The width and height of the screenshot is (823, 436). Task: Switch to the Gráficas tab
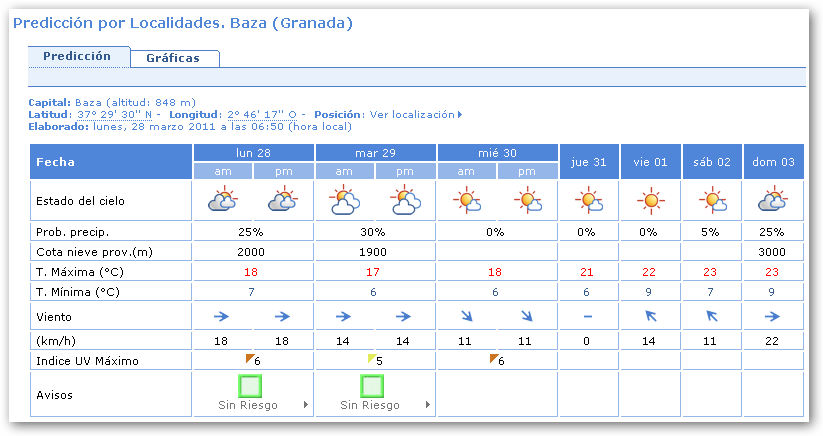(173, 58)
